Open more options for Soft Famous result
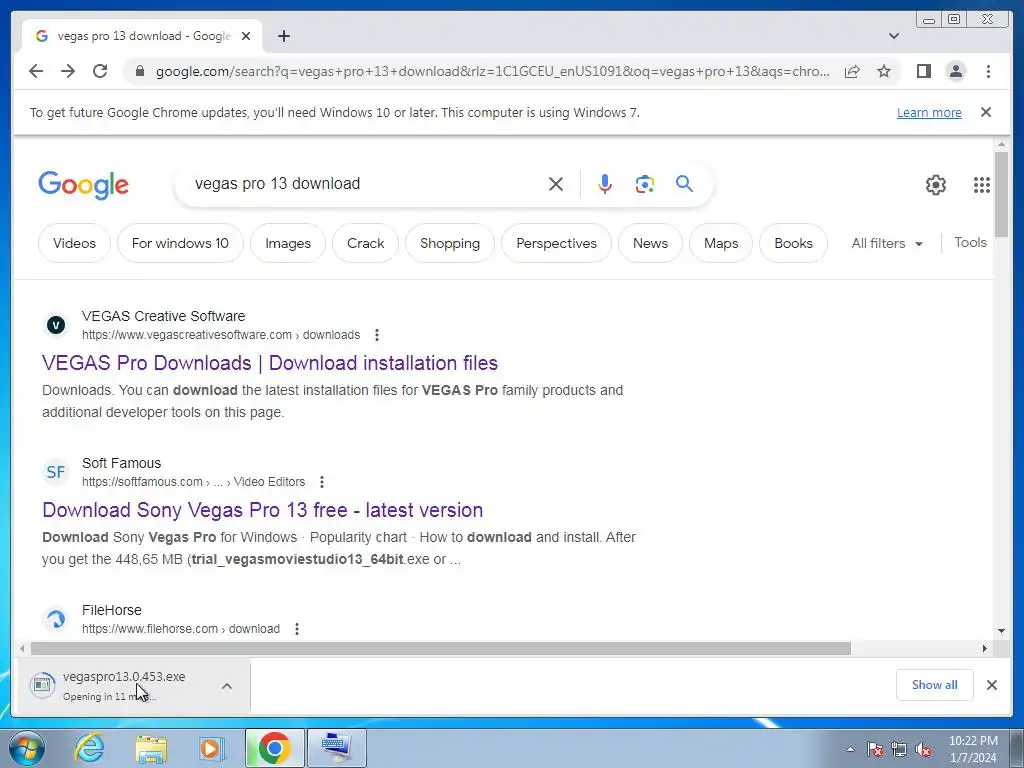 [321, 482]
